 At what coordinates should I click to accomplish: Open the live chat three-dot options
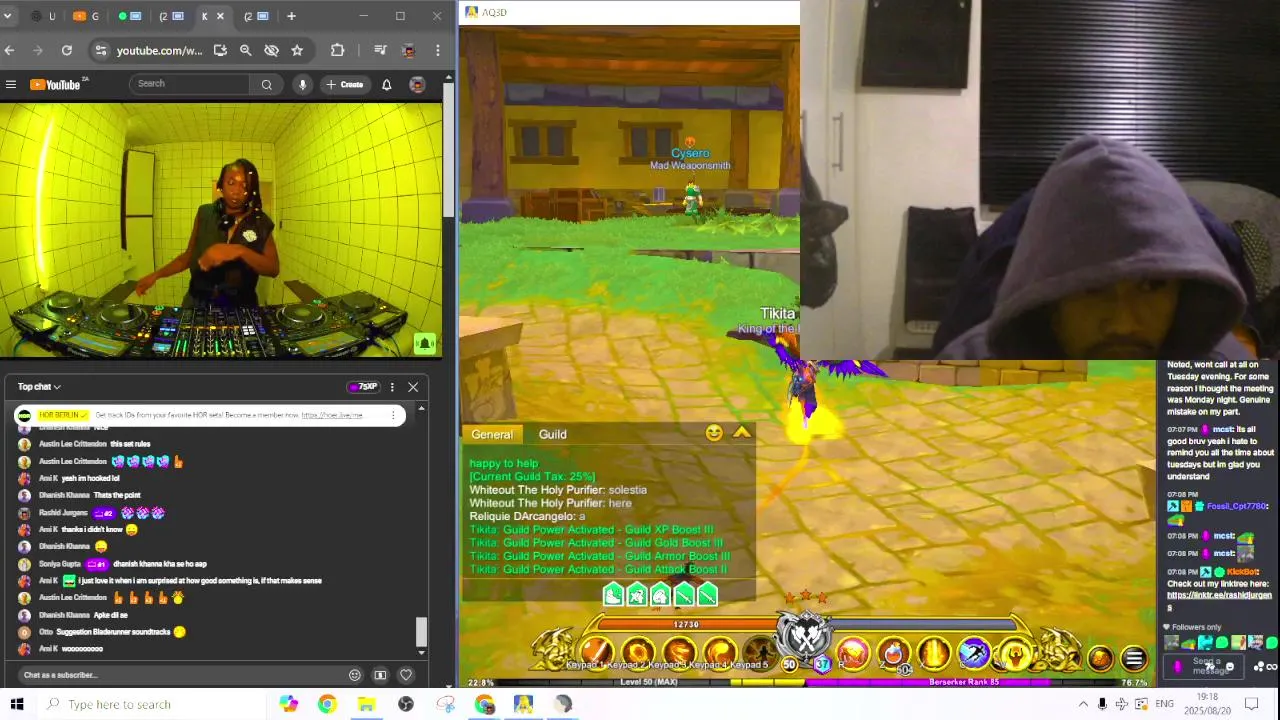(x=392, y=387)
